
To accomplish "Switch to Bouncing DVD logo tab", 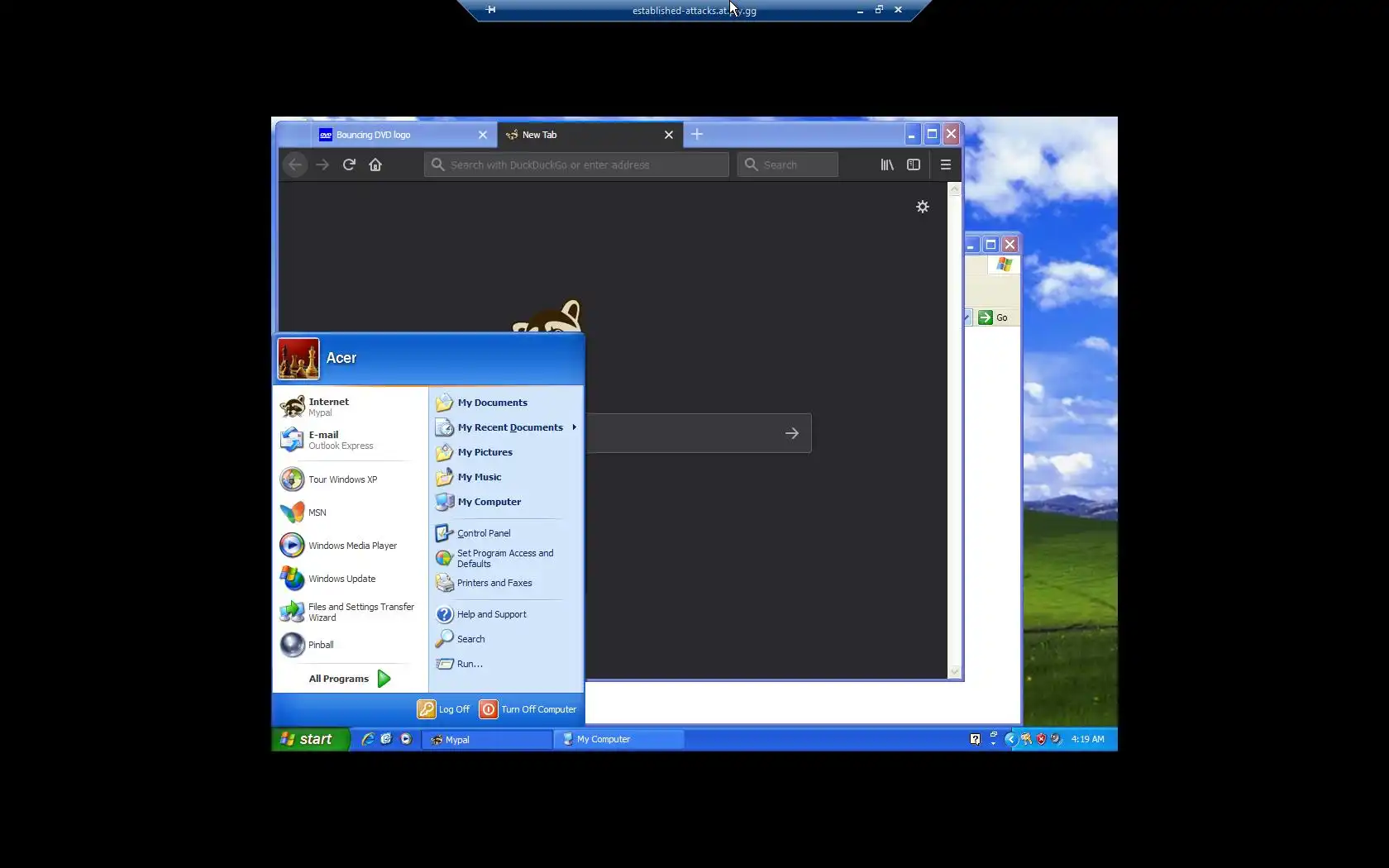I will 405,135.
